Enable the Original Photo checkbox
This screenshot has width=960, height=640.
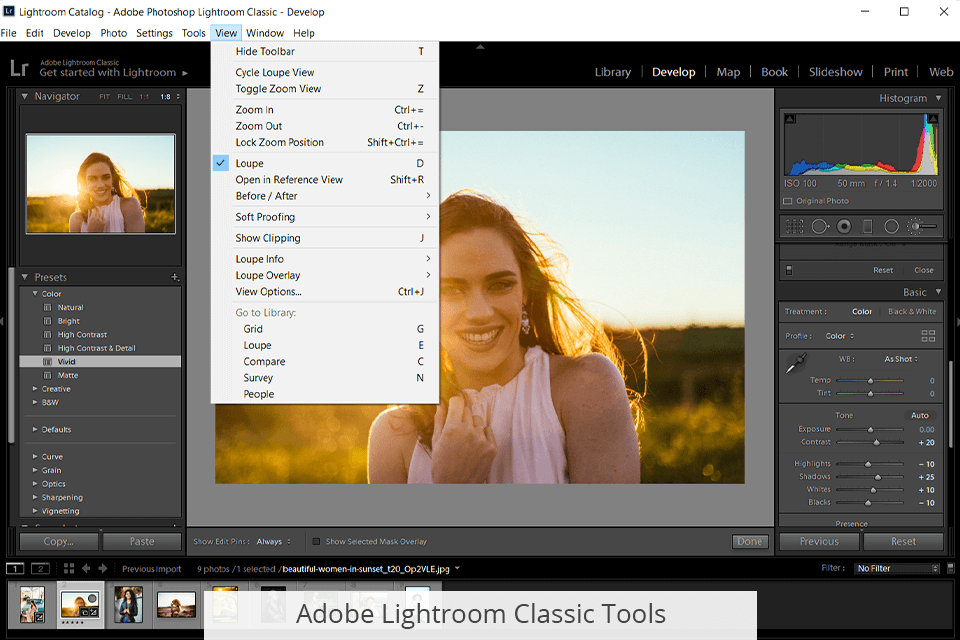pos(787,201)
